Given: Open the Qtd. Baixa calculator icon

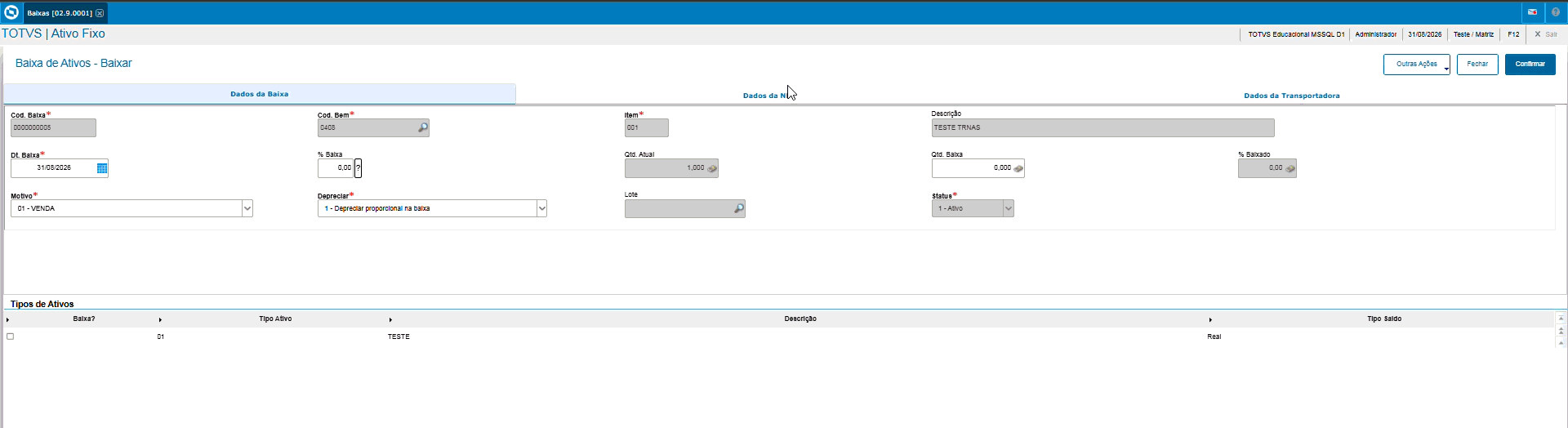Looking at the screenshot, I should pyautogui.click(x=1018, y=168).
